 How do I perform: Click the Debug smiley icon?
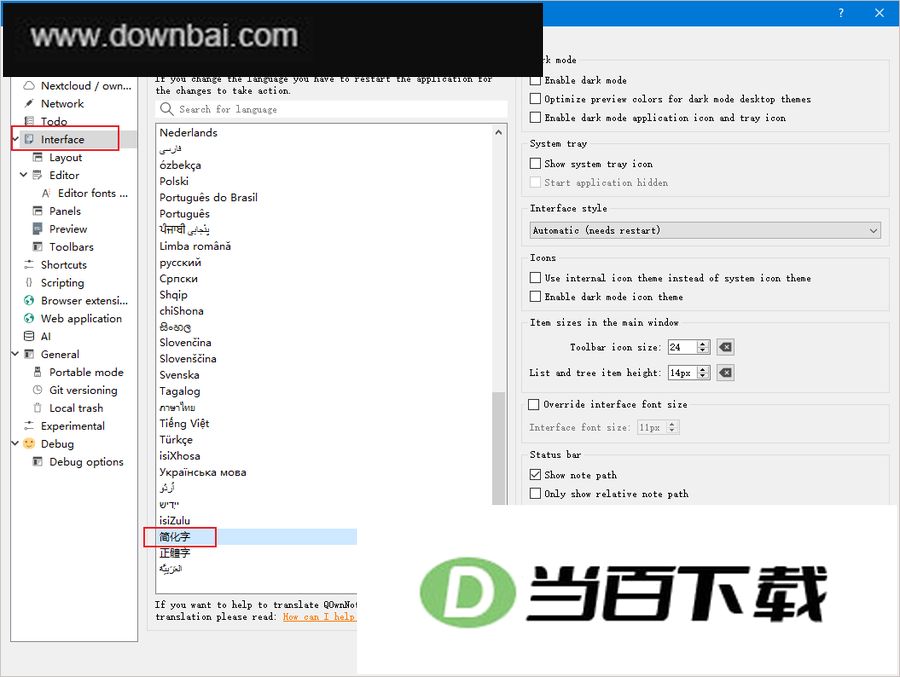pos(29,443)
